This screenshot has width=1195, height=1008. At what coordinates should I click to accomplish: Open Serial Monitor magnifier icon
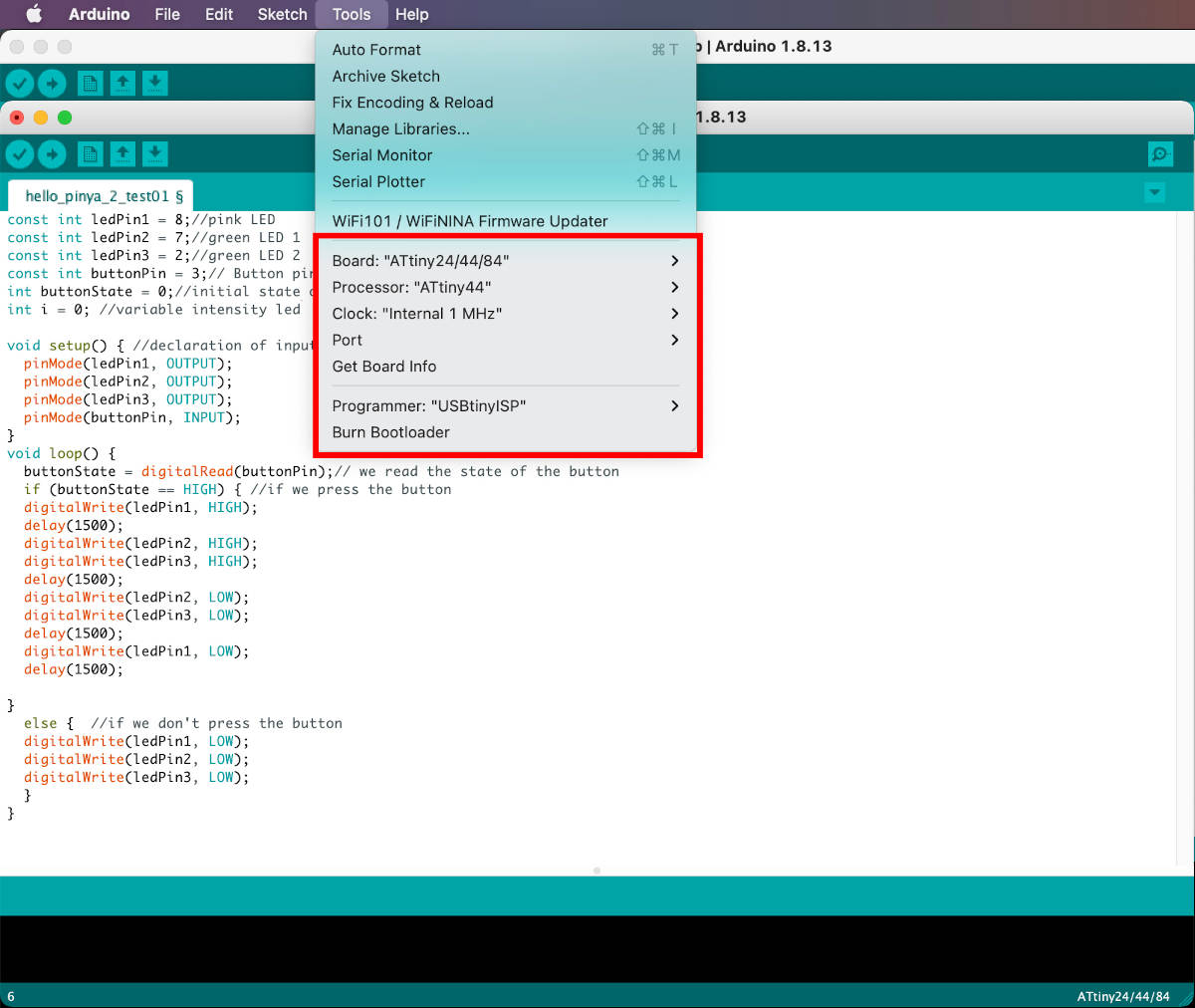click(x=1160, y=153)
